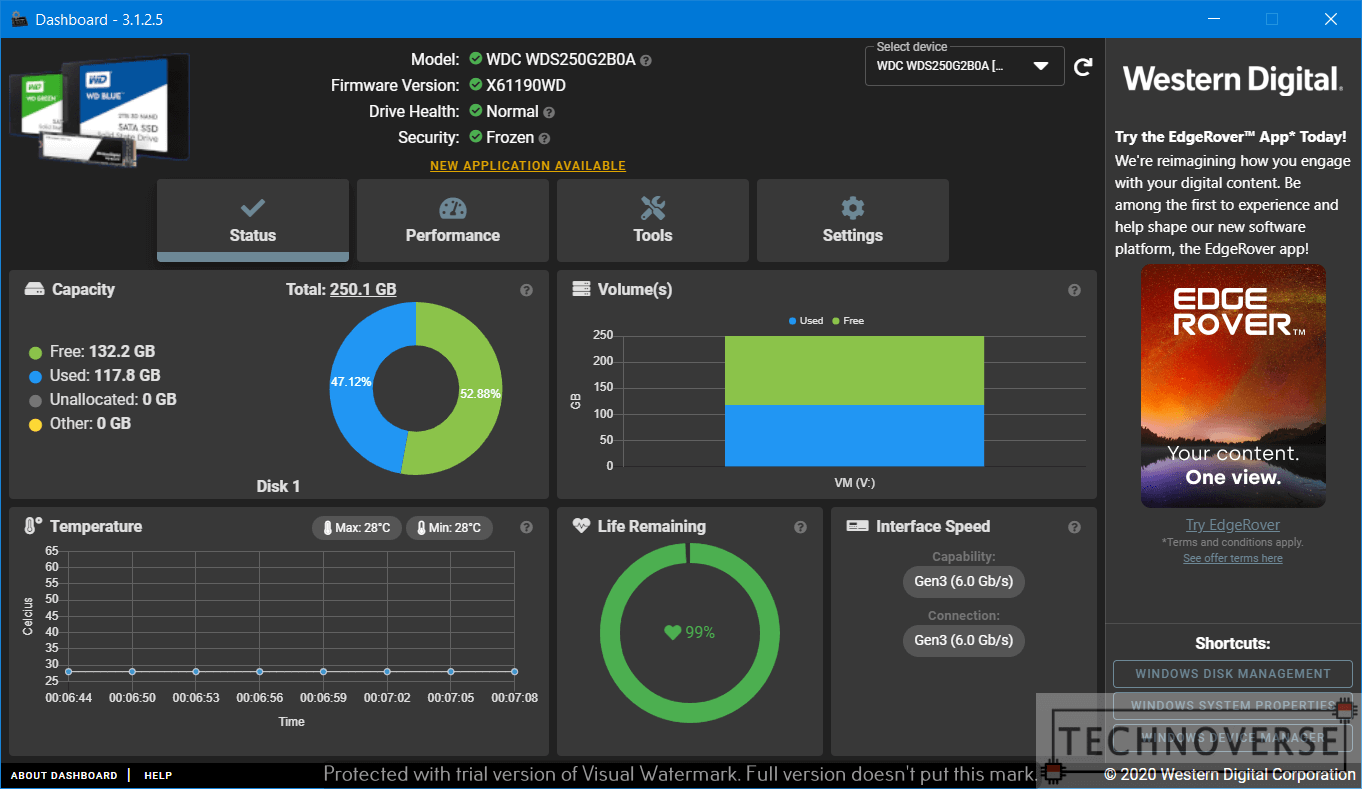
Task: Click Capability Gen3 (6.0 Gb/s) badge
Action: (964, 581)
